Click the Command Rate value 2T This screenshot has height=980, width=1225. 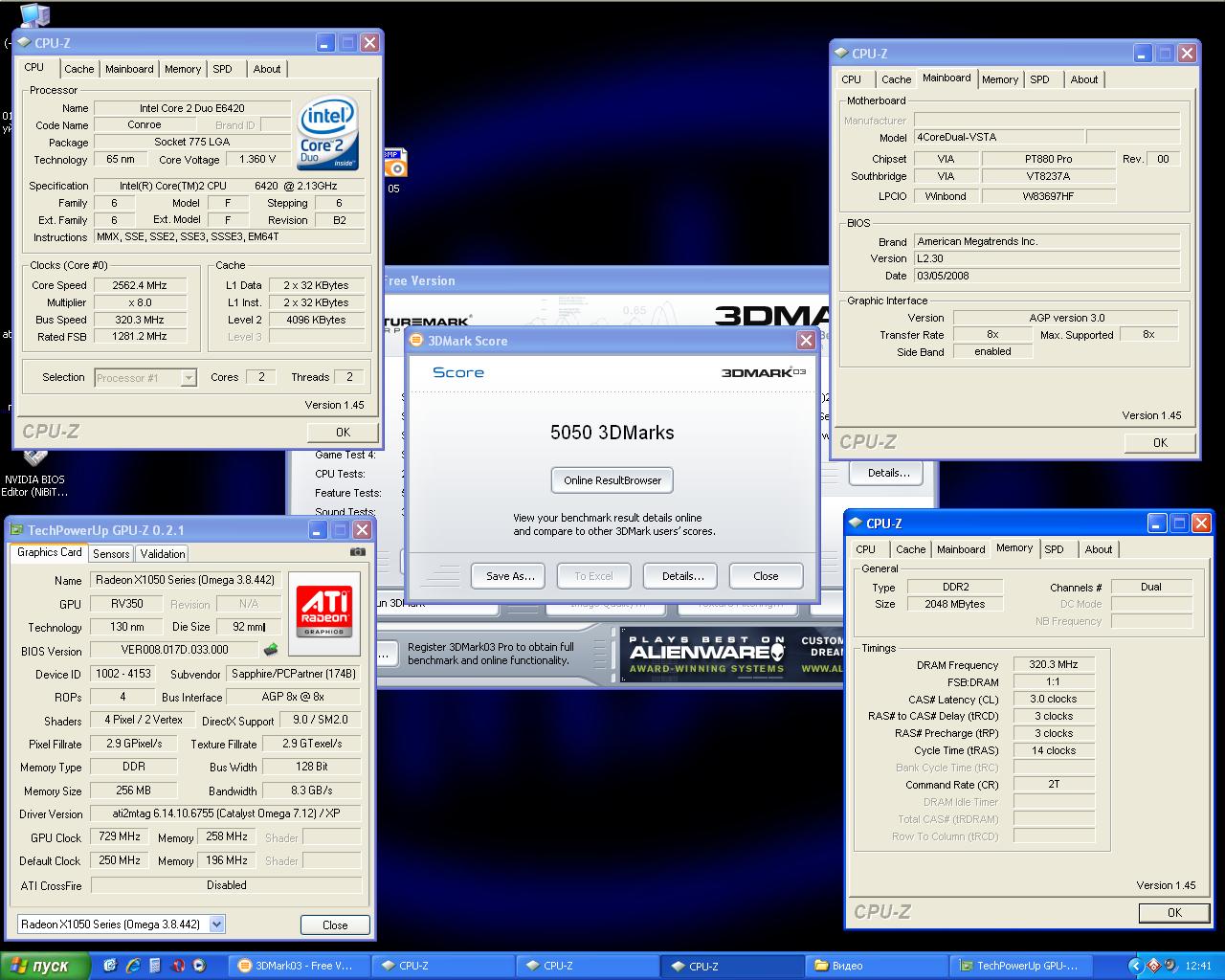point(1054,784)
